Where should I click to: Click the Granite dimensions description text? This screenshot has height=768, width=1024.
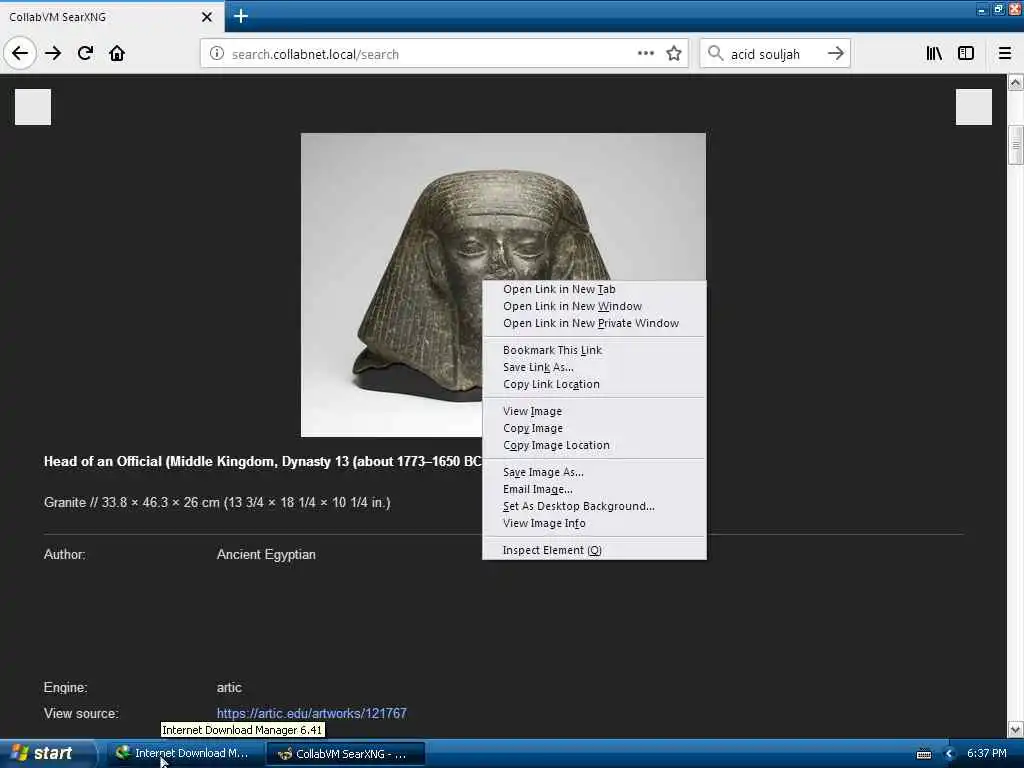[217, 503]
